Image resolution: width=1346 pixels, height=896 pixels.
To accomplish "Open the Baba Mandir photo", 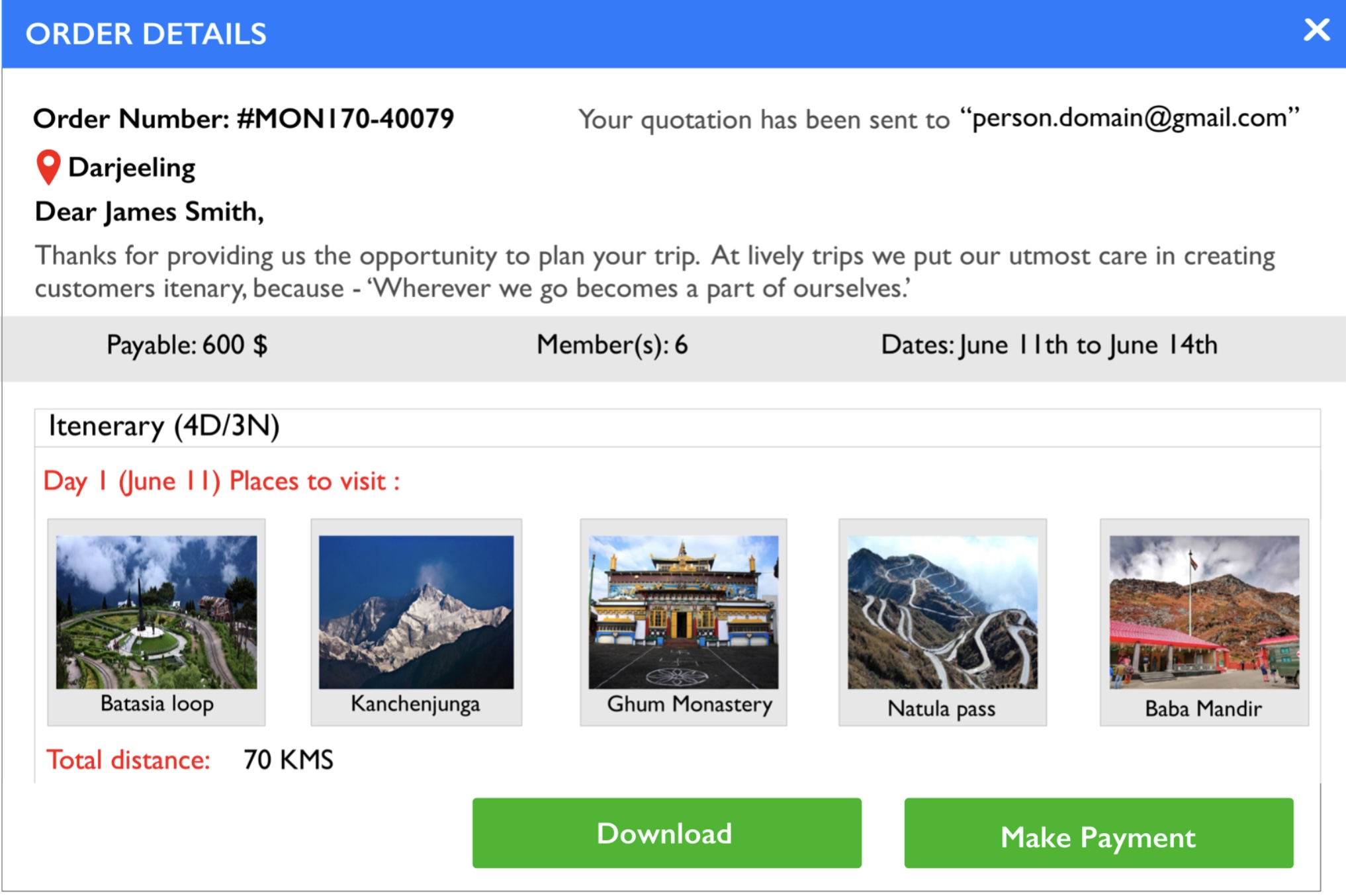I will click(1204, 612).
